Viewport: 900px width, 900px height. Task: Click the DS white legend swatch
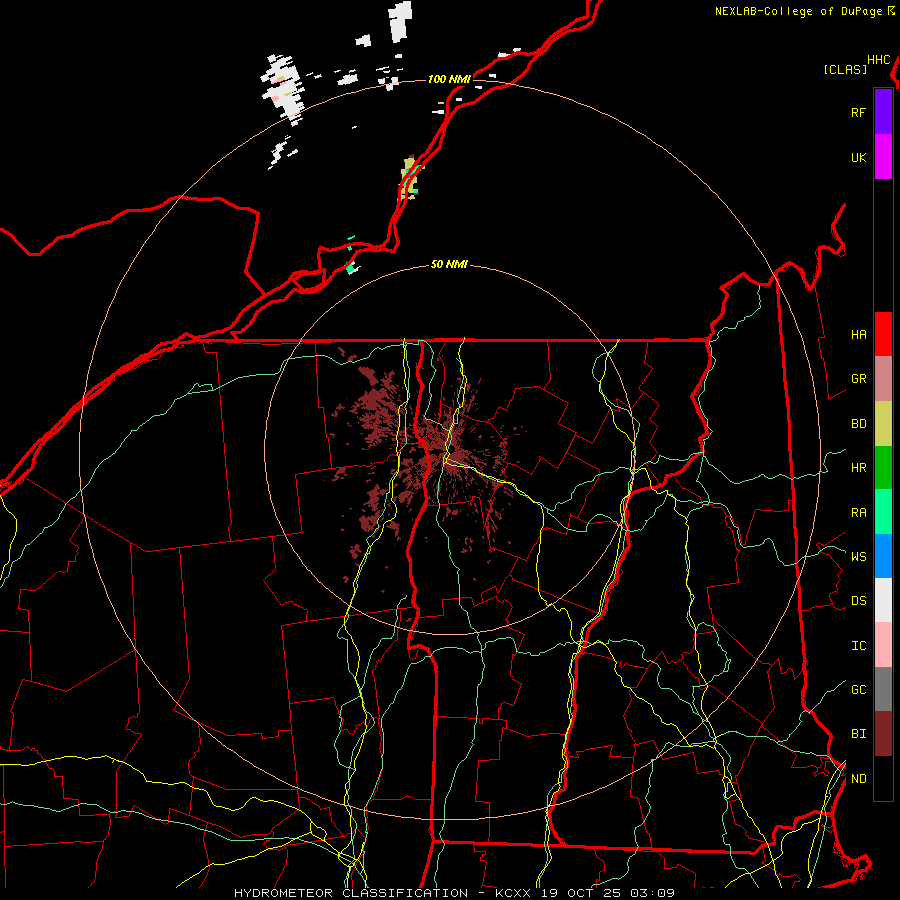click(x=883, y=600)
